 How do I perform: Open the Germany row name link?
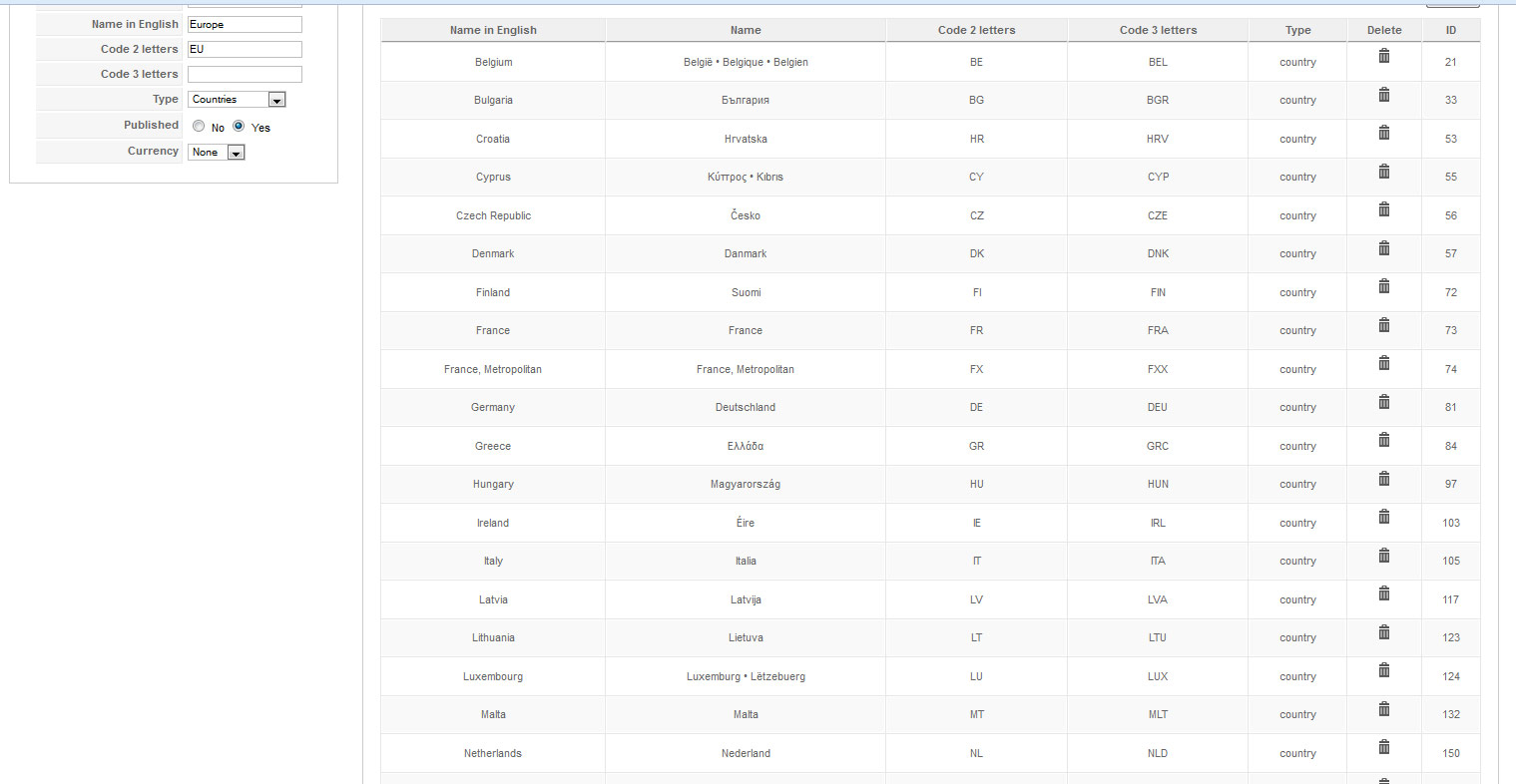493,407
